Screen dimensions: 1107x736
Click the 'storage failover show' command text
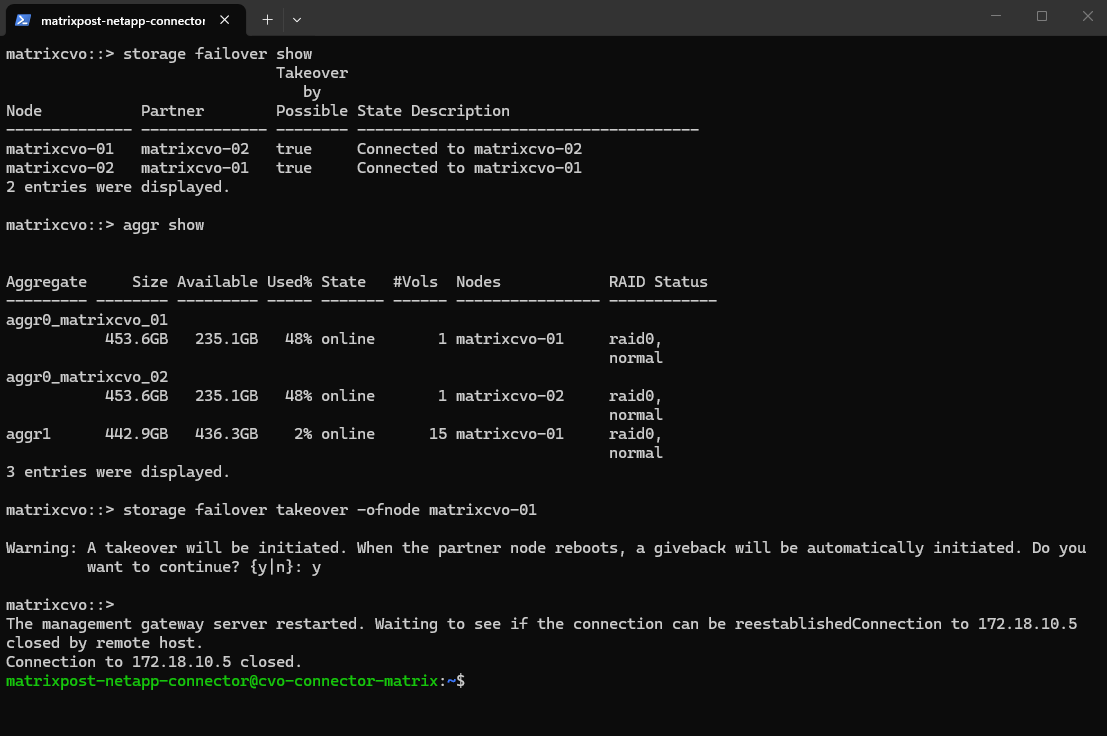click(217, 54)
